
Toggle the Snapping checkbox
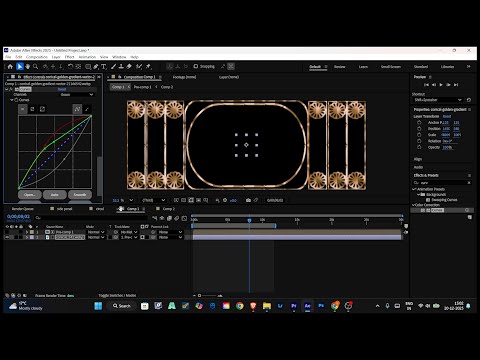coord(196,66)
